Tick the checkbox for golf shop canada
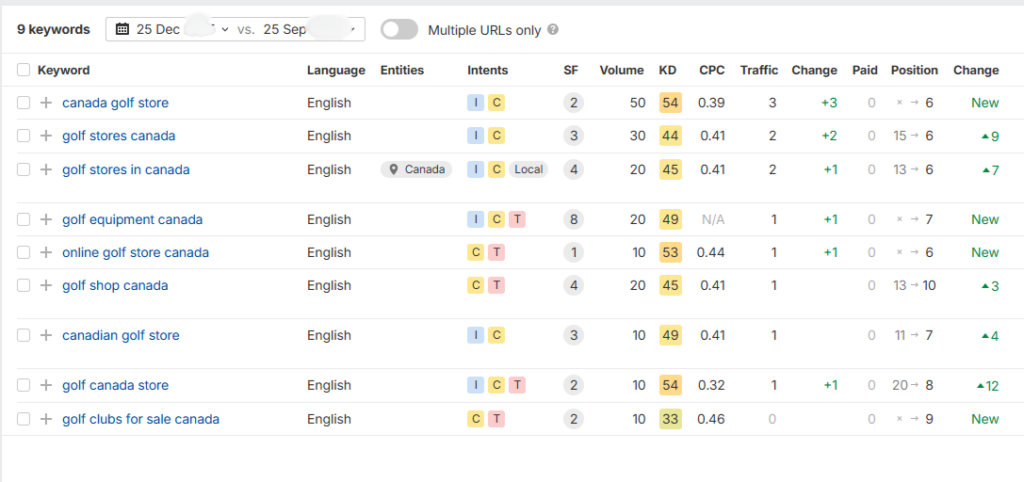Viewport: 1024px width, 482px height. (x=24, y=286)
